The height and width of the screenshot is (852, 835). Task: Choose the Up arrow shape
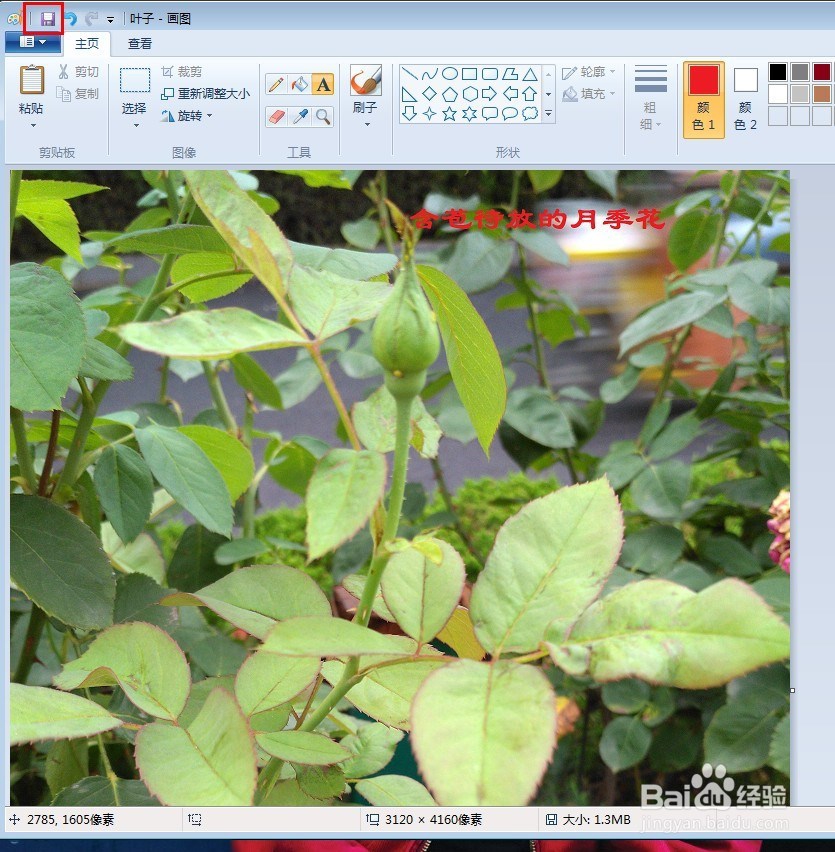[530, 94]
